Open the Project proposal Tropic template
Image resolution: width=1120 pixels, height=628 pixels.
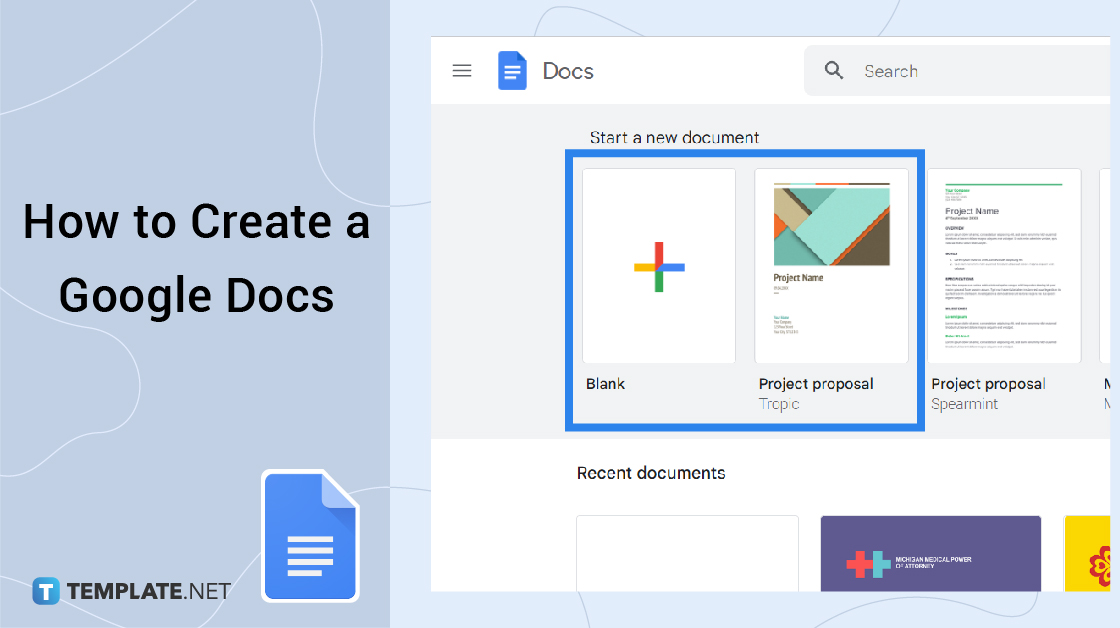click(831, 266)
